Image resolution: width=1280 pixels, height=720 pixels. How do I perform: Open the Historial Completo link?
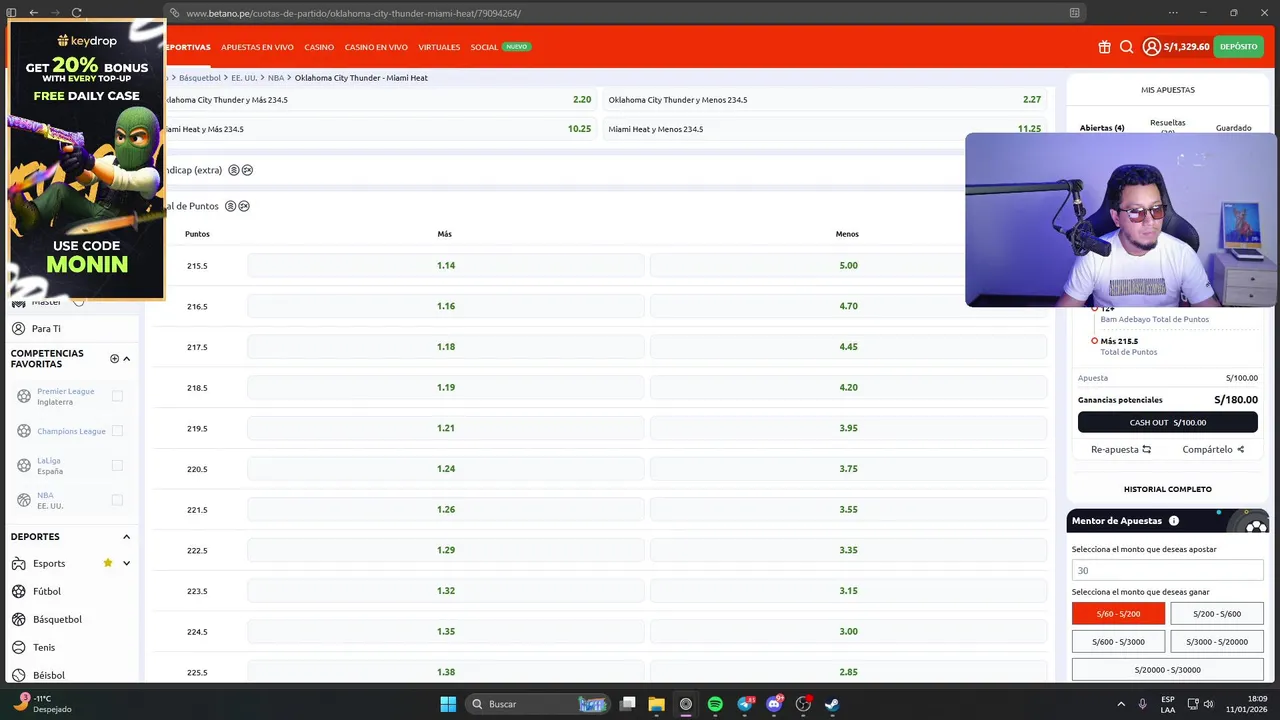[x=1168, y=489]
